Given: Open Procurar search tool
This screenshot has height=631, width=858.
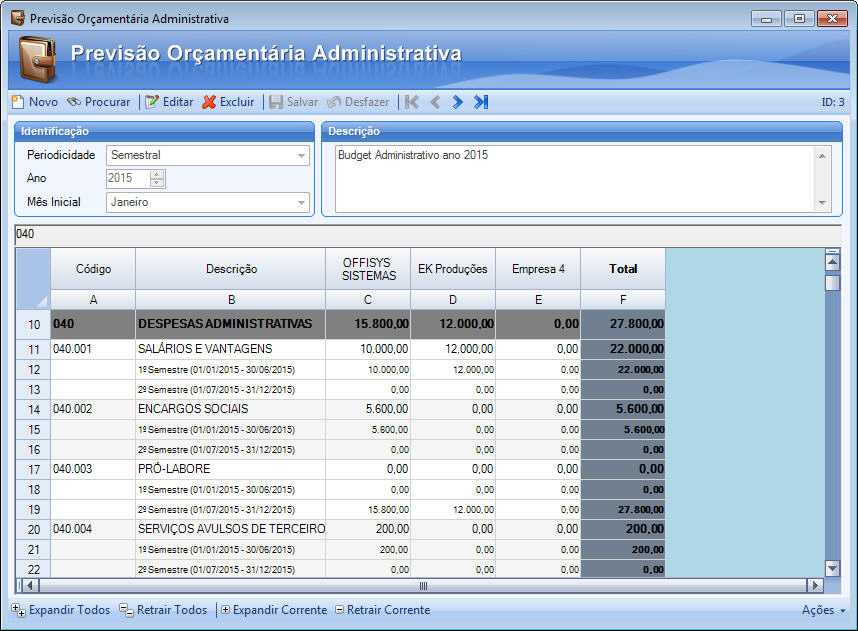Looking at the screenshot, I should tap(98, 102).
